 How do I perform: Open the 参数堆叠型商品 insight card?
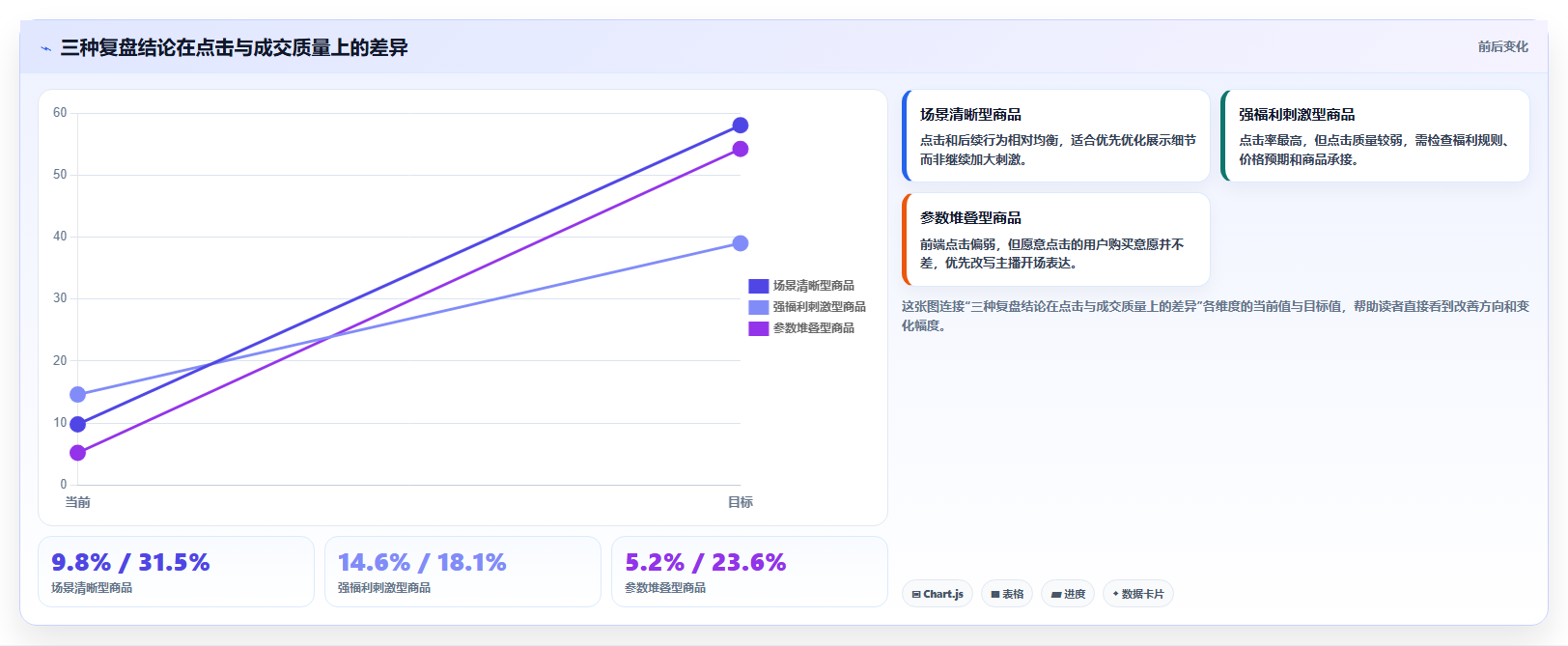(x=1055, y=239)
